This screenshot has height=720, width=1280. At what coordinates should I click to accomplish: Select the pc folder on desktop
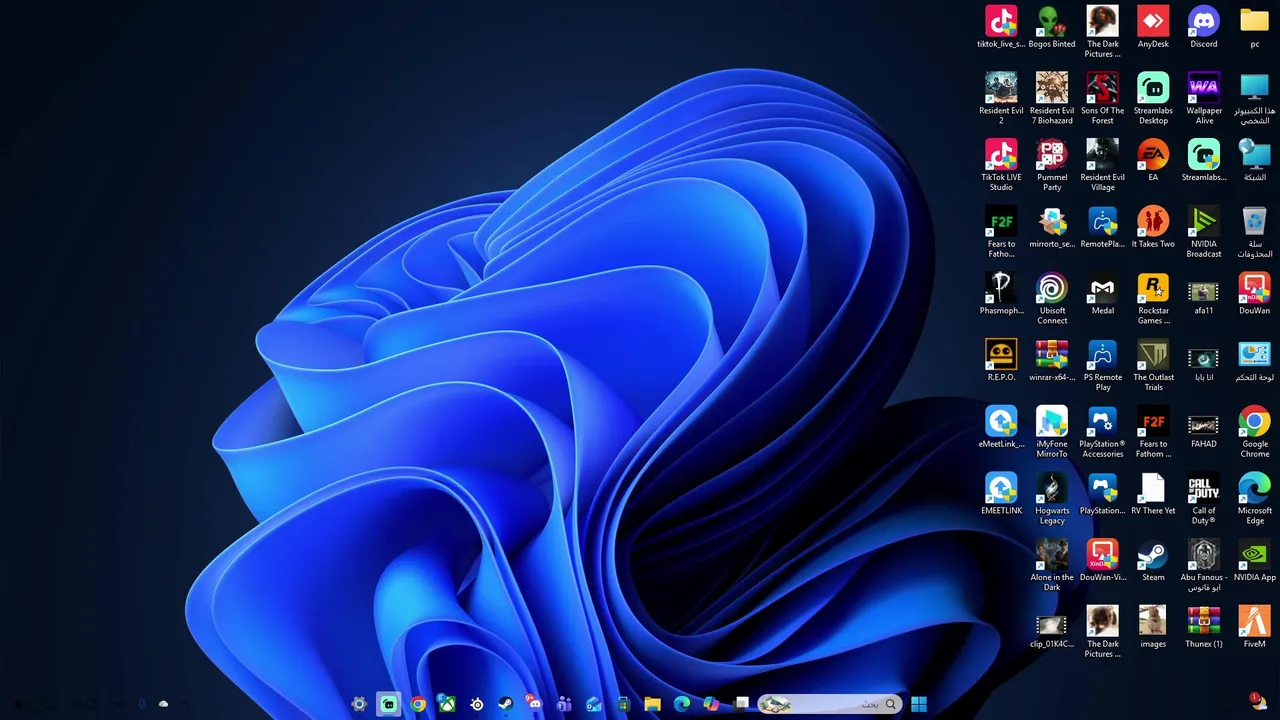[x=1255, y=28]
